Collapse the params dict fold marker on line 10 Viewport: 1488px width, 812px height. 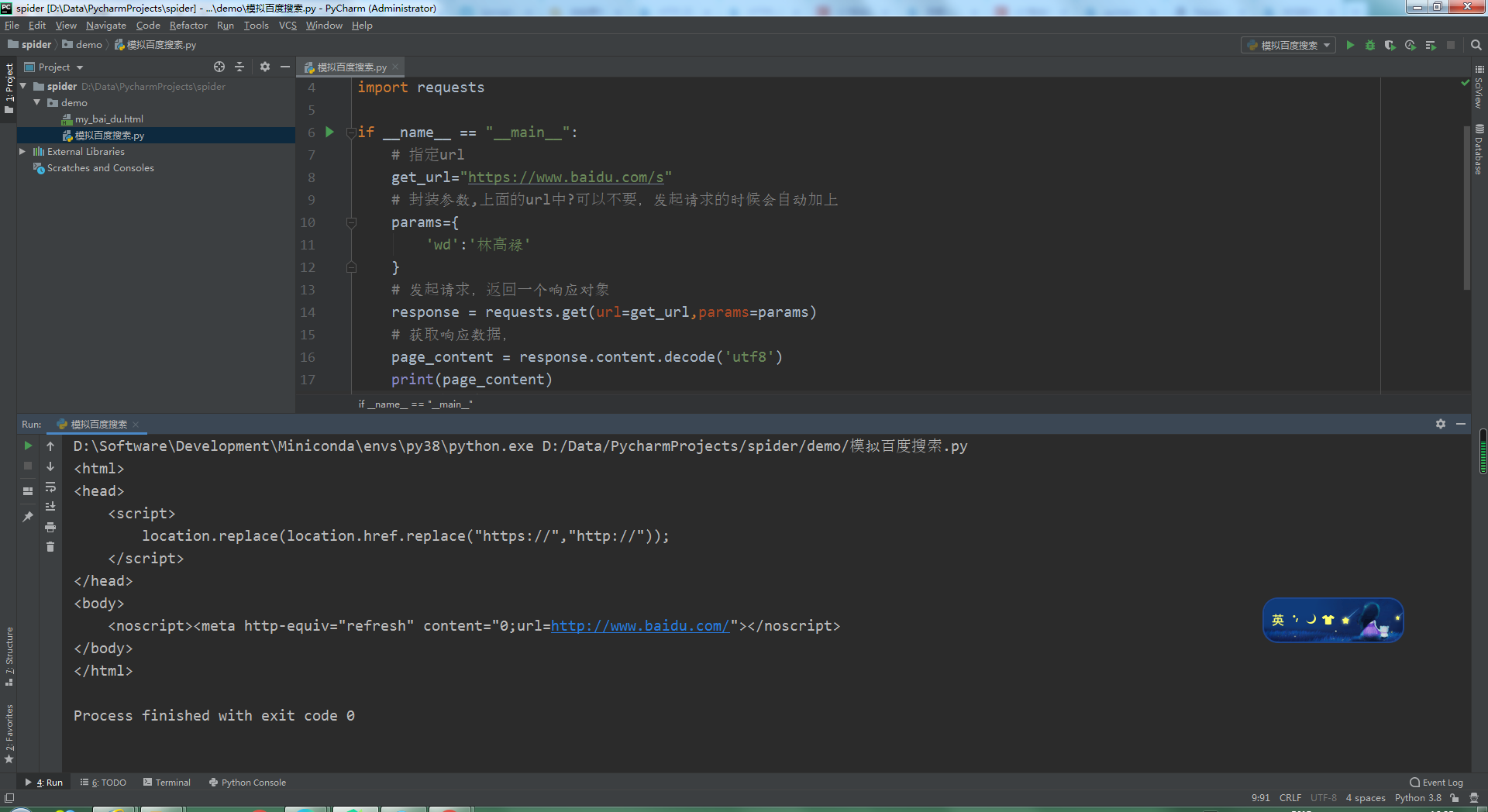[351, 222]
